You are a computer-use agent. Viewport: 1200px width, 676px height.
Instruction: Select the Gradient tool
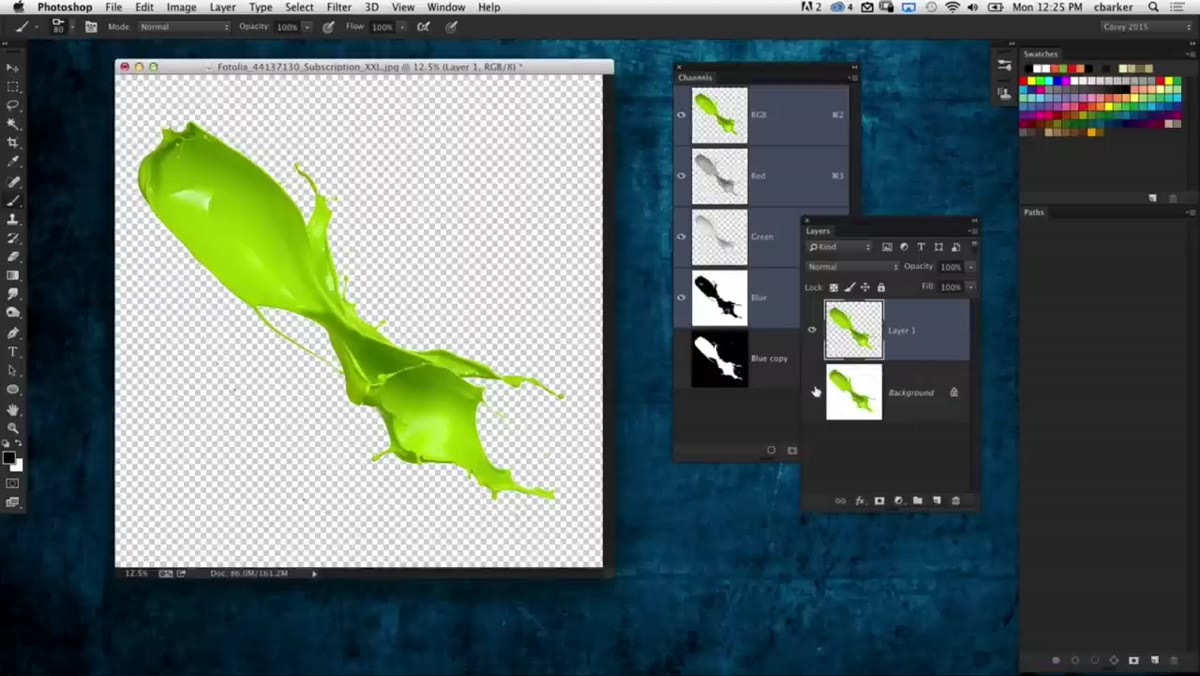point(13,276)
